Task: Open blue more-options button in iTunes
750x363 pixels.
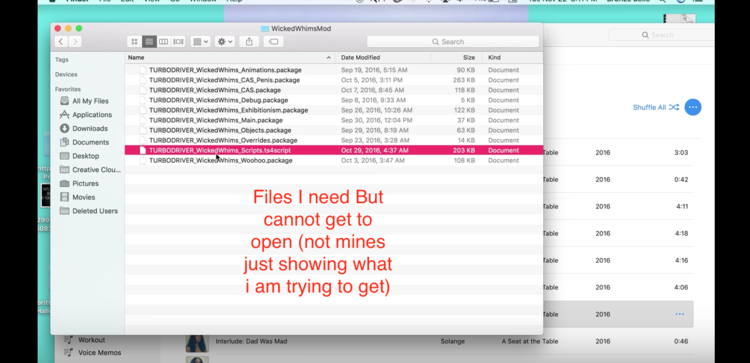Action: tap(693, 107)
